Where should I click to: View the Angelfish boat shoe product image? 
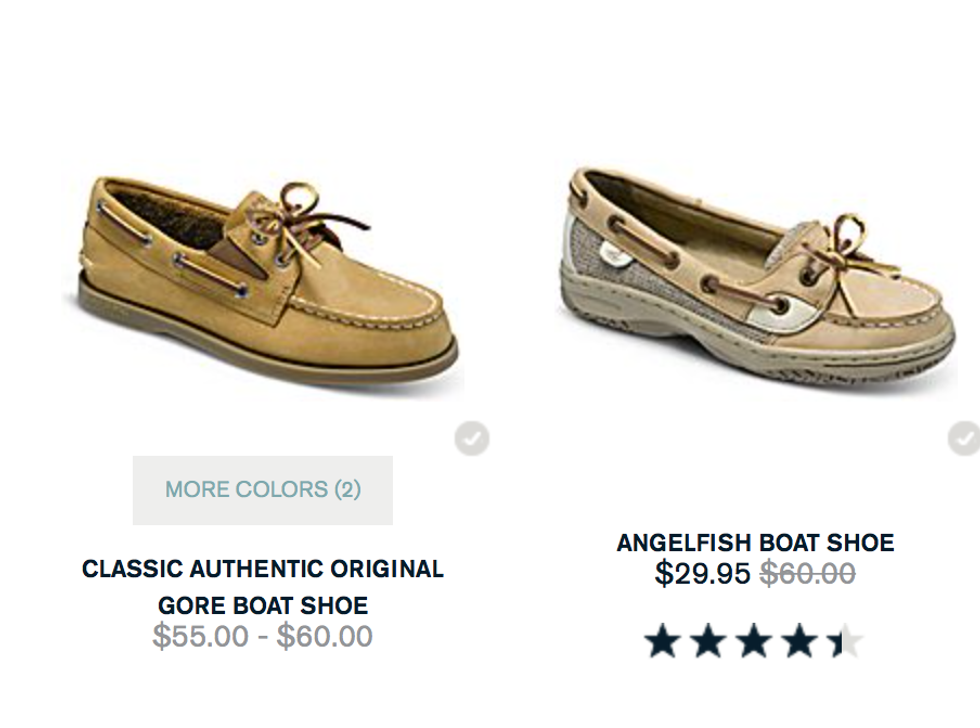(x=760, y=275)
